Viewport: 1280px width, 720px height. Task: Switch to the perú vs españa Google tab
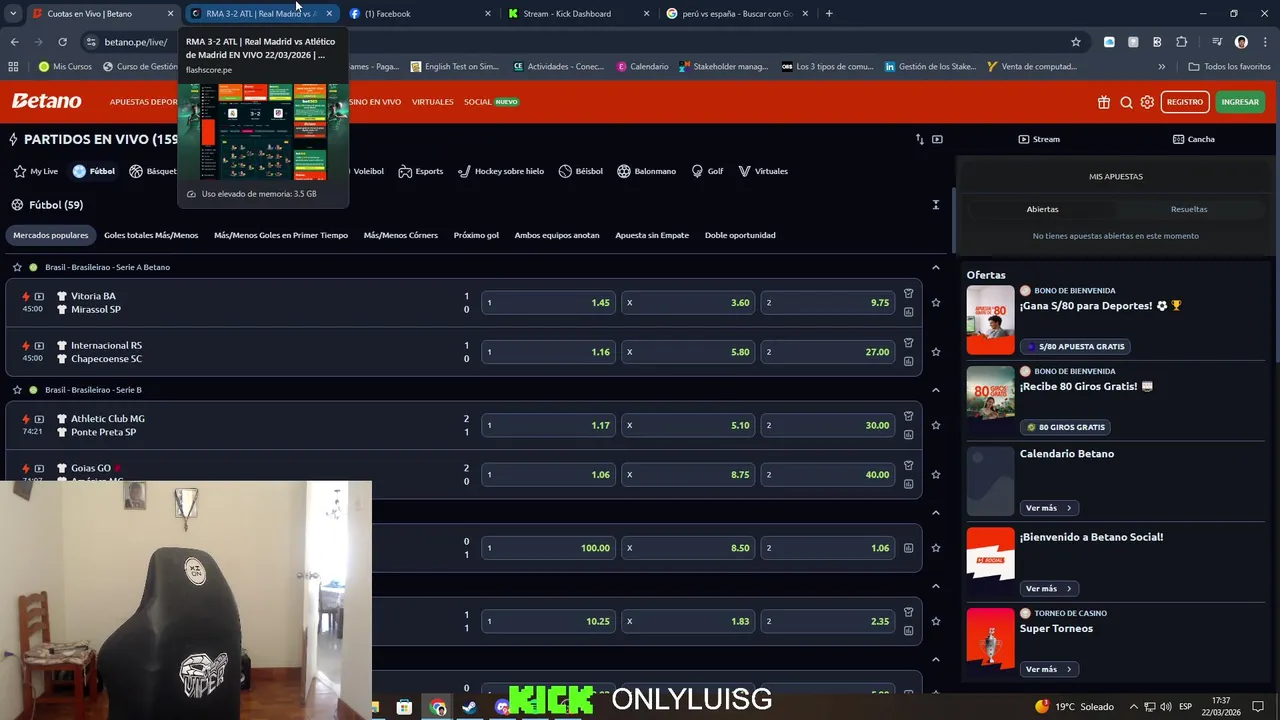[x=738, y=14]
